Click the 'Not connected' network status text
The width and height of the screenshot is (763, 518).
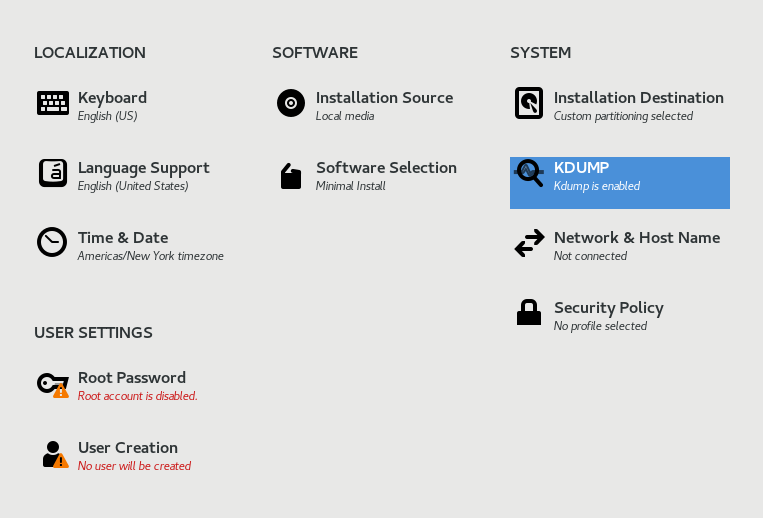click(x=590, y=256)
